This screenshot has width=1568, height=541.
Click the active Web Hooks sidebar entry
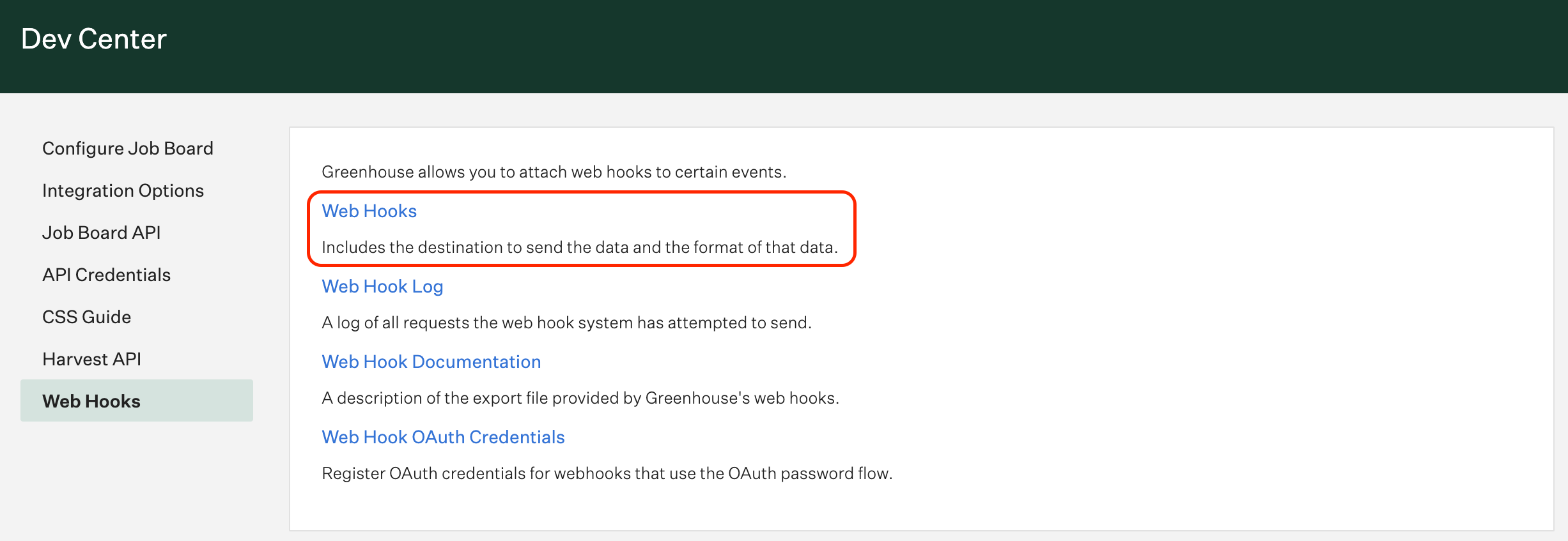pos(91,400)
